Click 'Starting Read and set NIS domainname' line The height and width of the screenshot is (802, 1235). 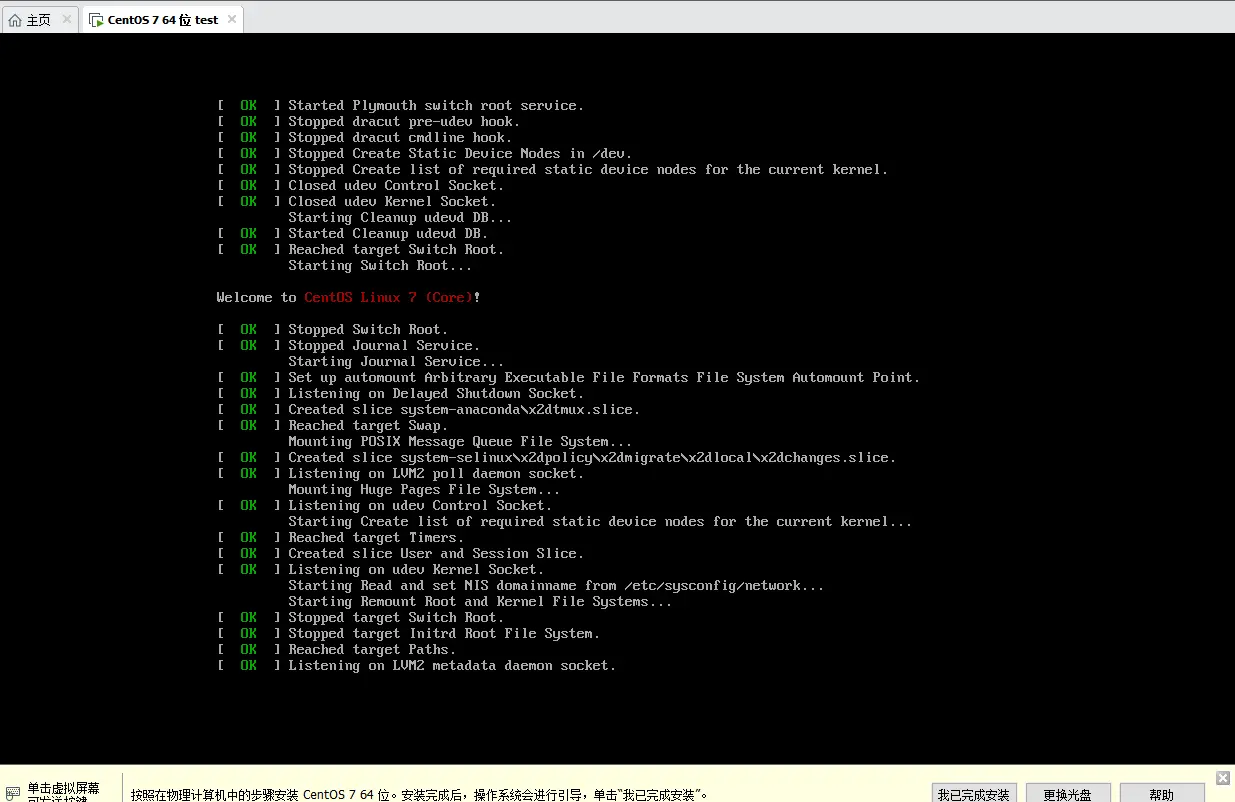click(556, 585)
